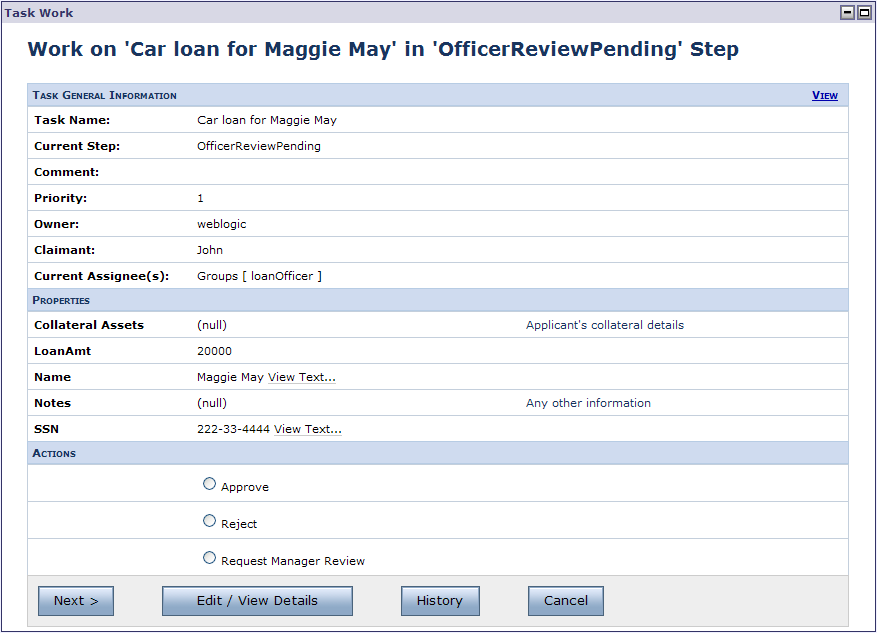Click 'Applicant's collateral details' description
The image size is (877, 633).
(x=605, y=325)
